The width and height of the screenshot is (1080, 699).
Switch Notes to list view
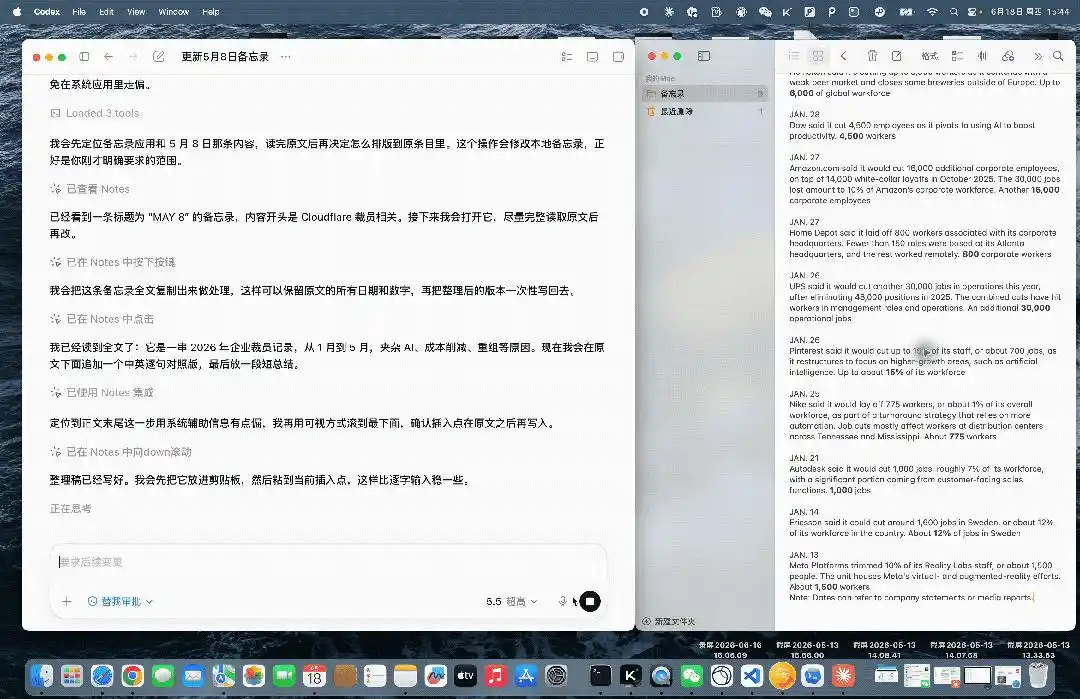pyautogui.click(x=794, y=56)
